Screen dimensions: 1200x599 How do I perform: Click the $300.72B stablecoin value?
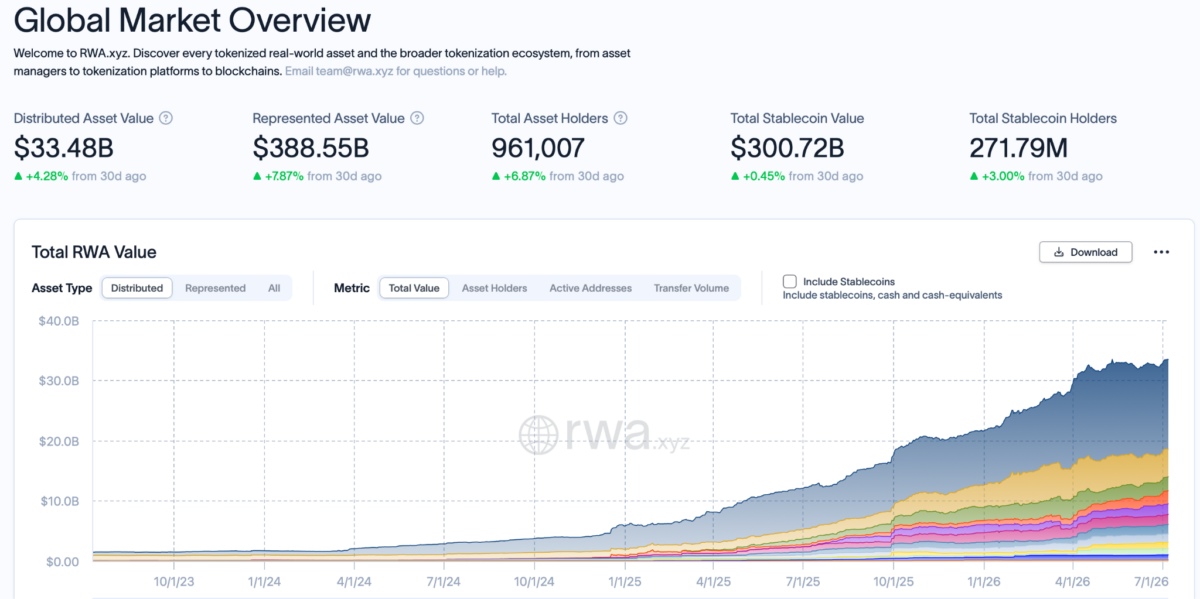[788, 148]
